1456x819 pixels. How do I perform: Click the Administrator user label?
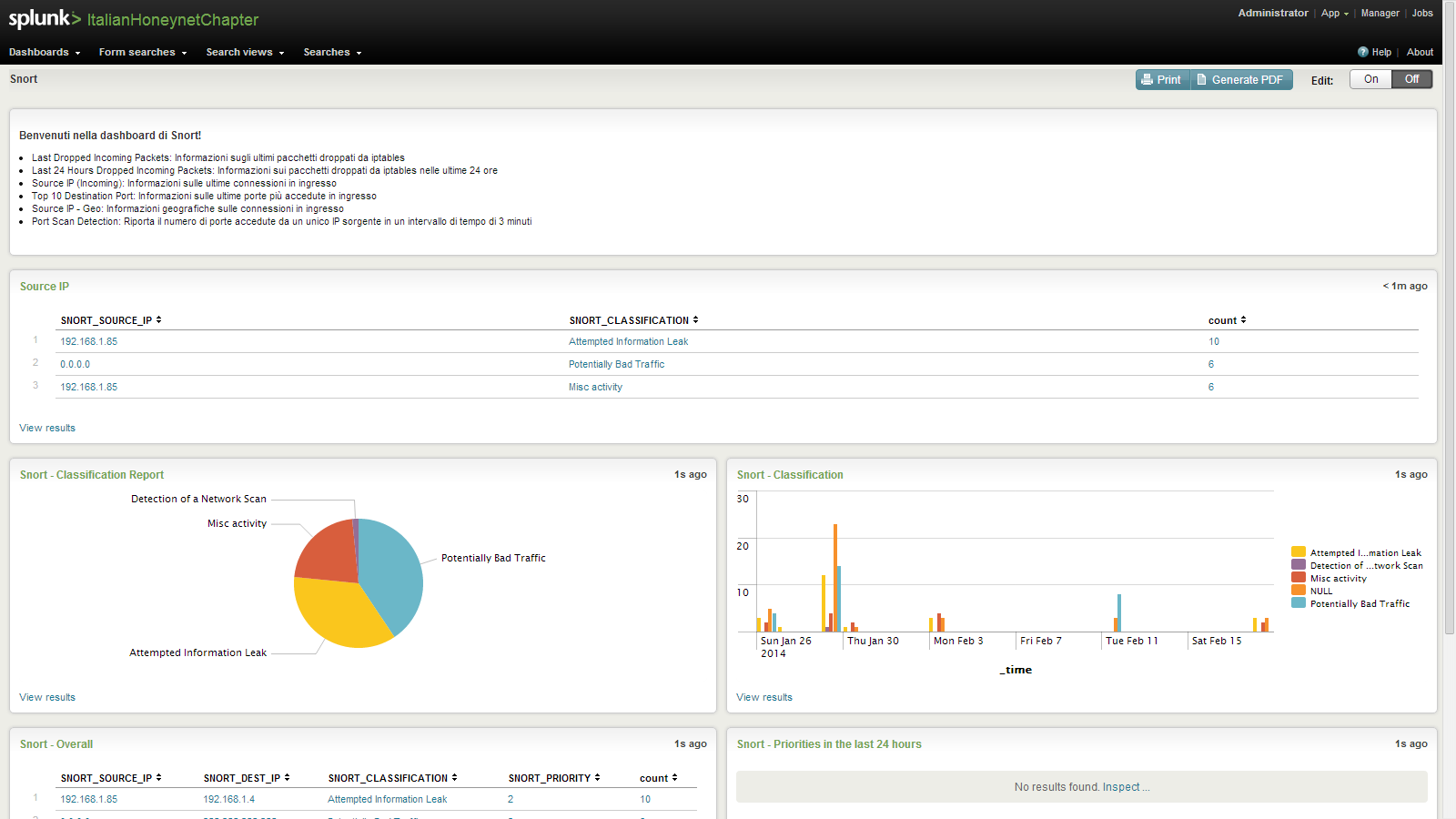coord(1273,13)
